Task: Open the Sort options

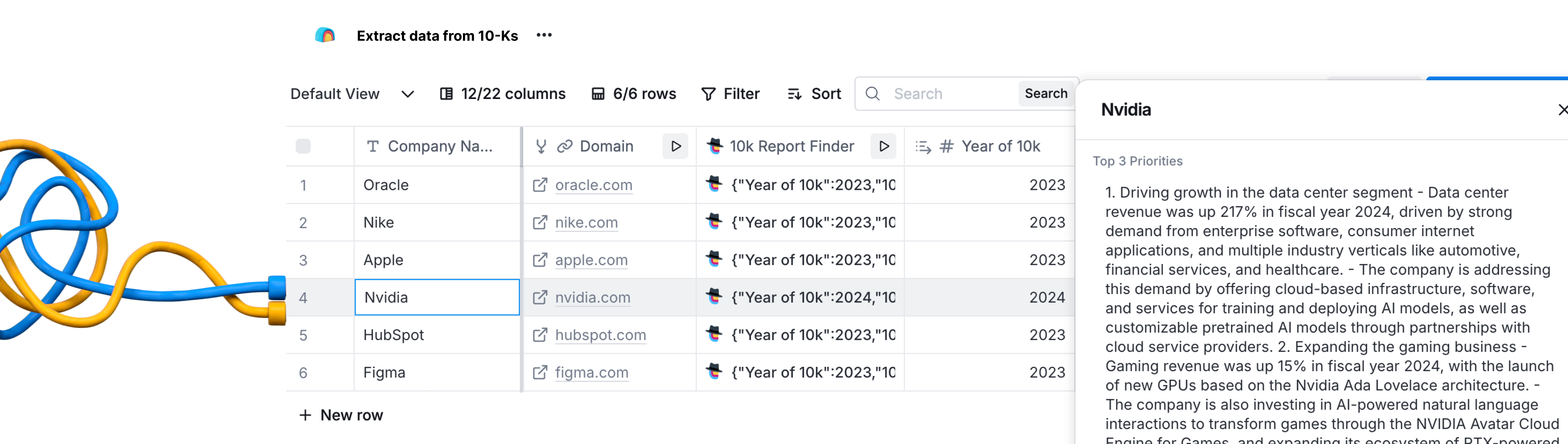Action: point(814,94)
